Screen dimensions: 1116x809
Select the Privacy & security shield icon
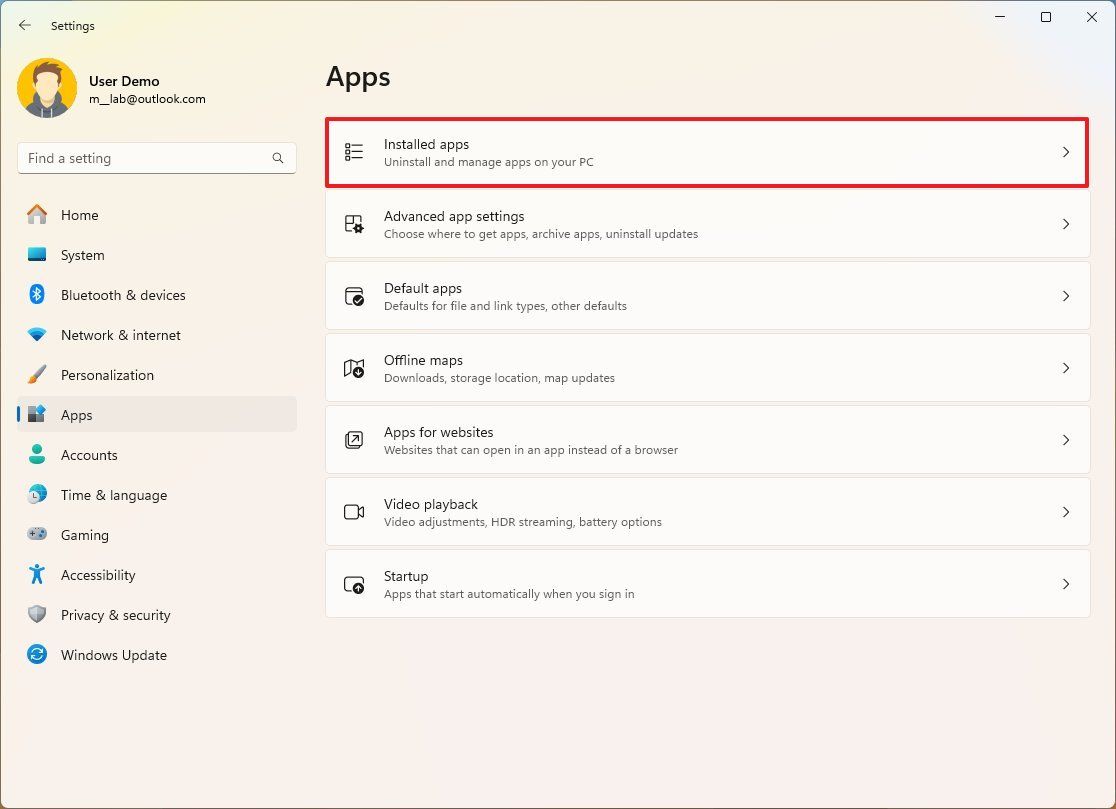[x=36, y=615]
